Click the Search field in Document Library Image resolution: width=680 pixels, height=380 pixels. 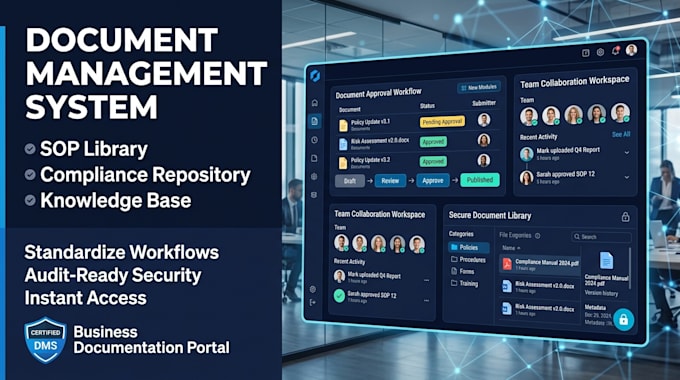601,237
